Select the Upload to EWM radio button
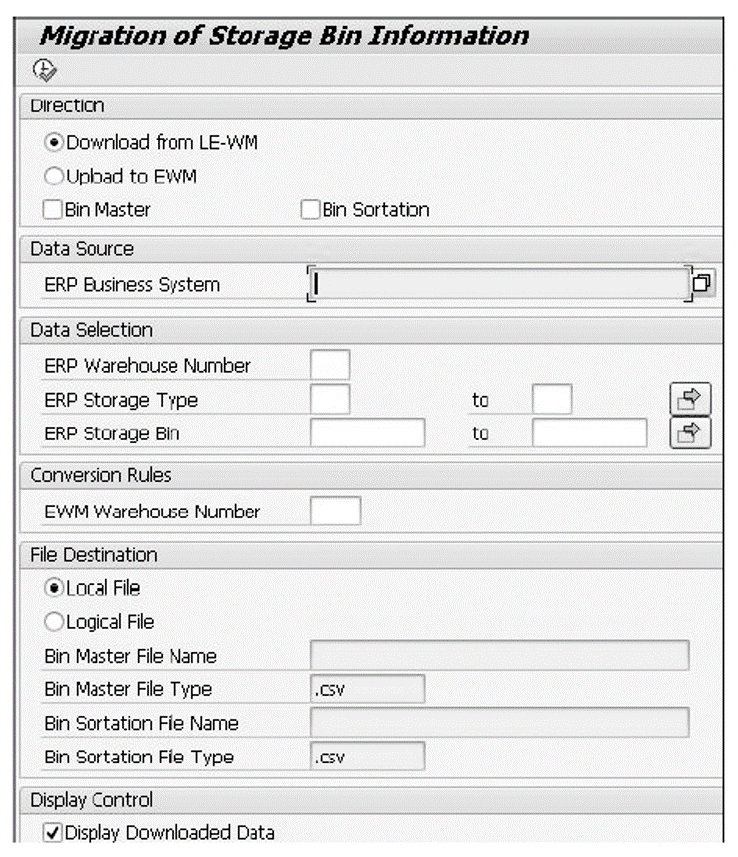 [x=54, y=176]
